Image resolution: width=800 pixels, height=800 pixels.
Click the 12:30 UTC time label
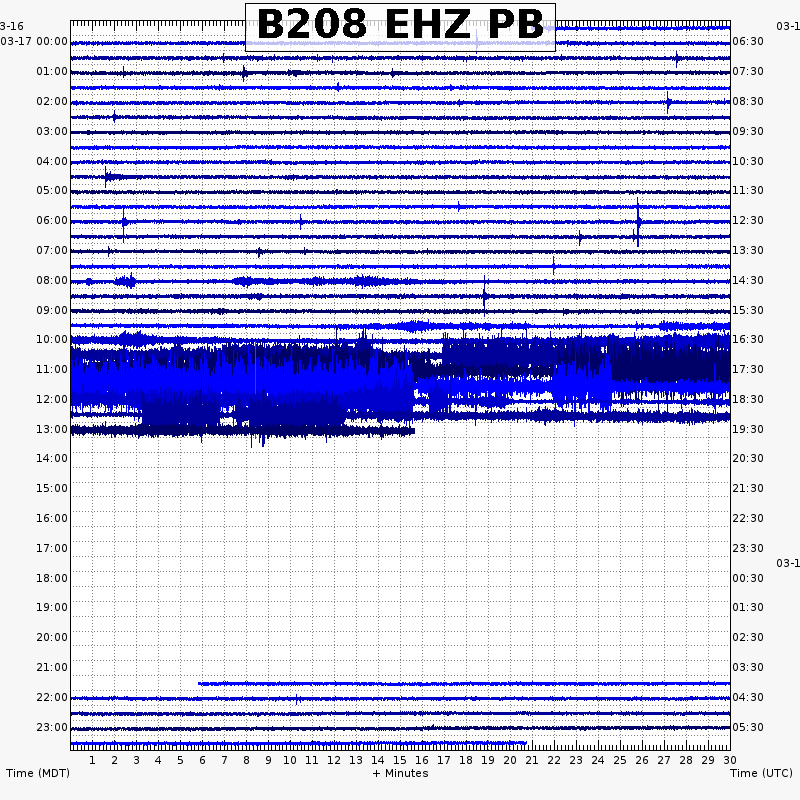coord(748,220)
